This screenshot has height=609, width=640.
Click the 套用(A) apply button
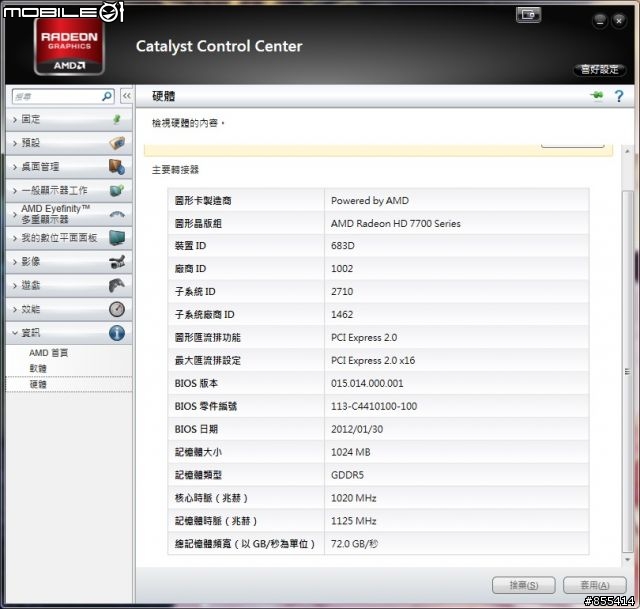[595, 585]
